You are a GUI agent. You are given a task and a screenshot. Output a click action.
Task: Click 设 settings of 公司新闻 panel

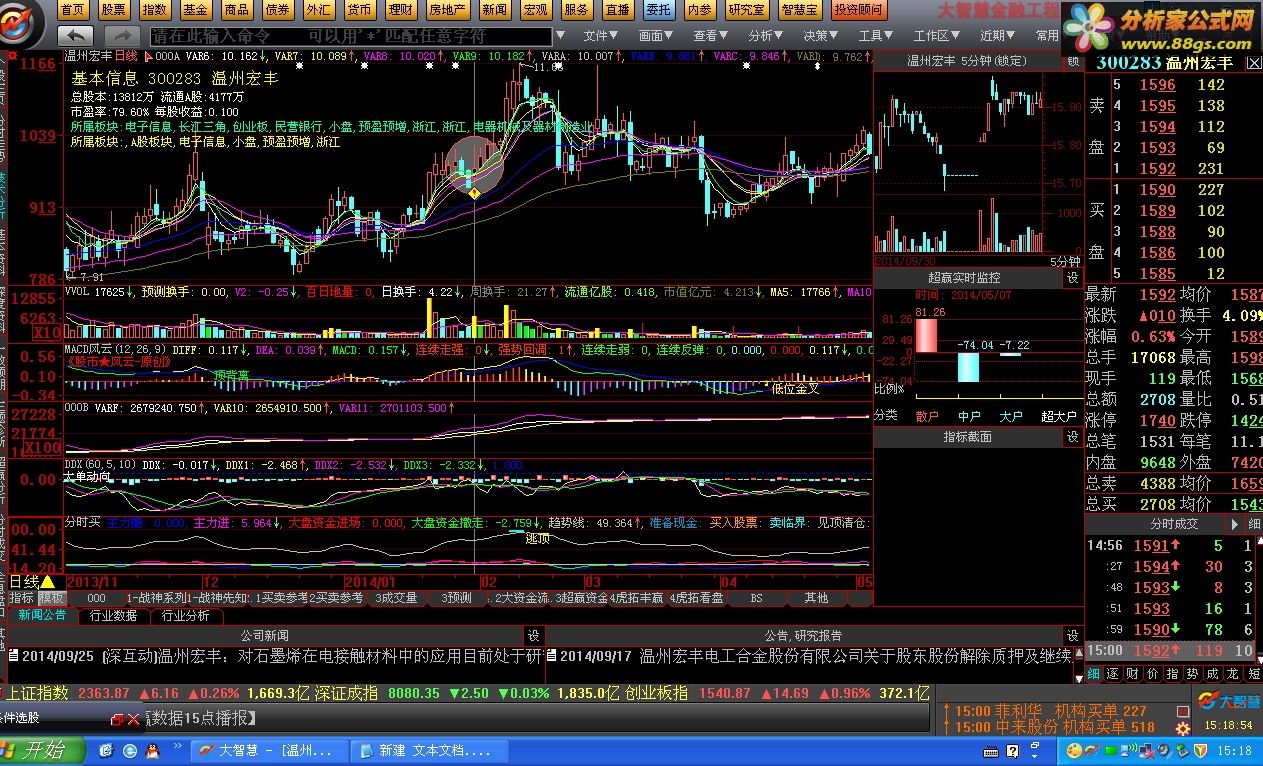tap(534, 635)
